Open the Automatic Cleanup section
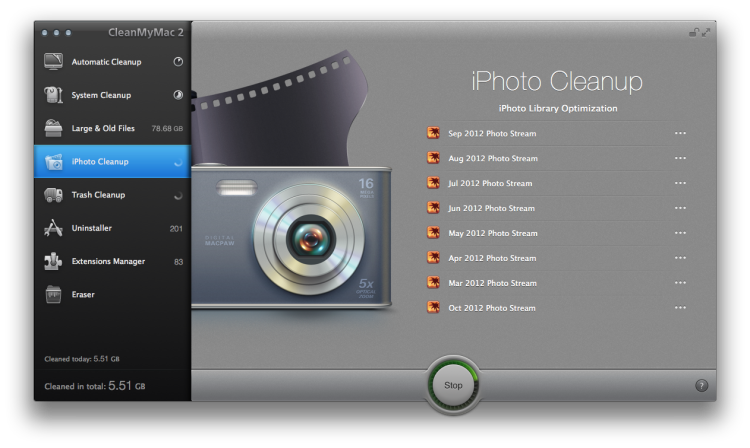This screenshot has width=750, height=448. (112, 62)
